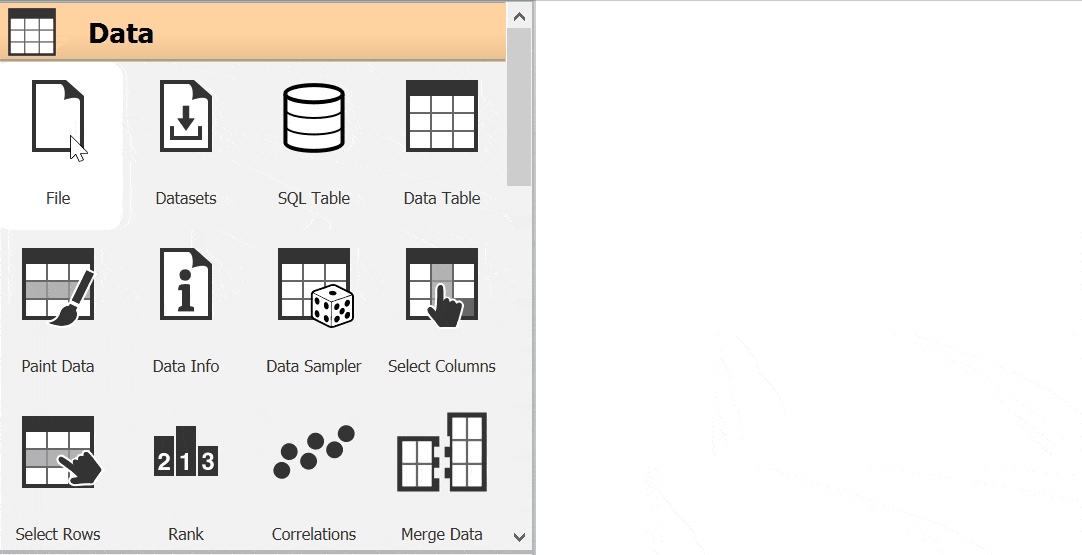
Task: Pick the Paint Data widget
Action: (58, 286)
